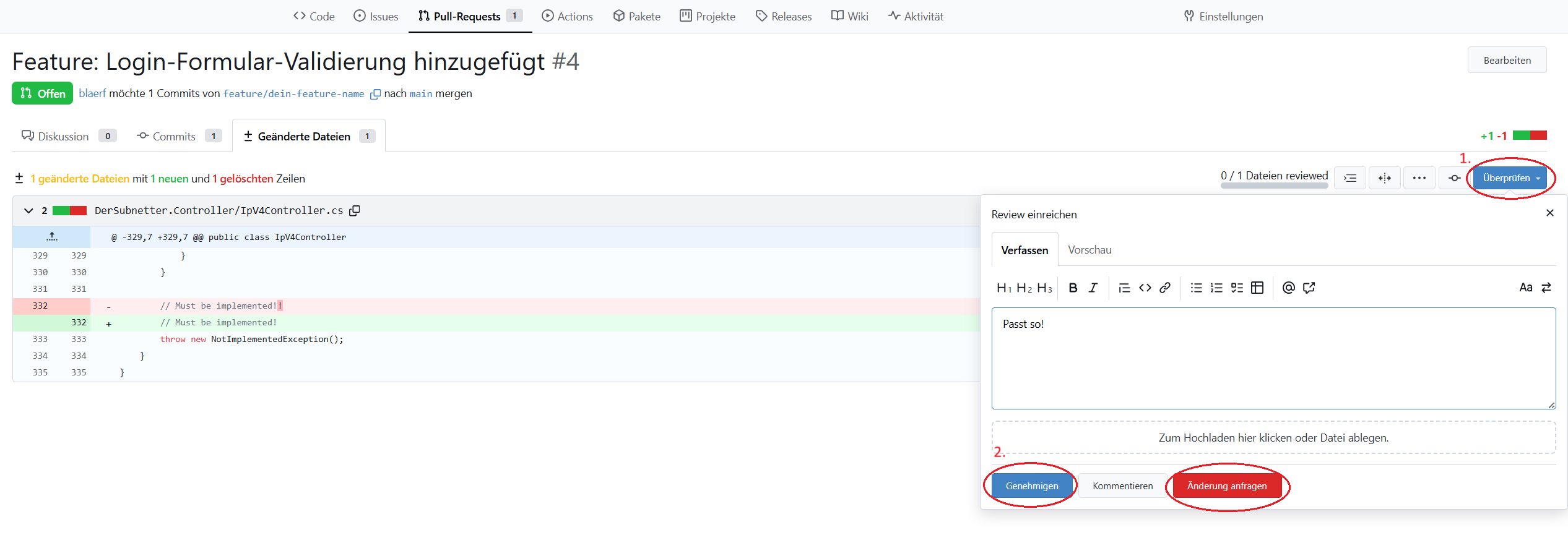Click the files reviewed progress bar
This screenshot has height=535, width=1568.
point(1274,185)
